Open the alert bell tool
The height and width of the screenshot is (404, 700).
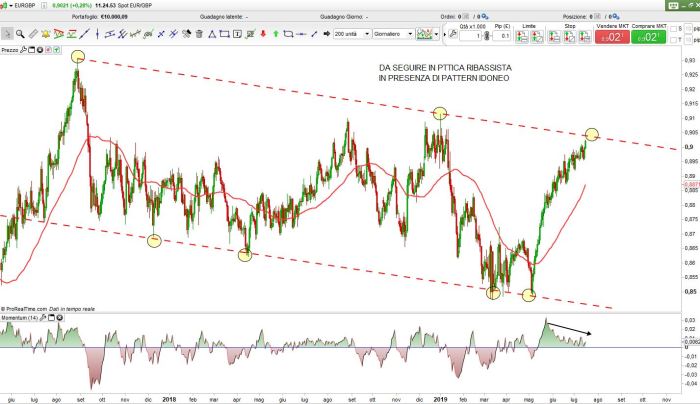(46, 33)
